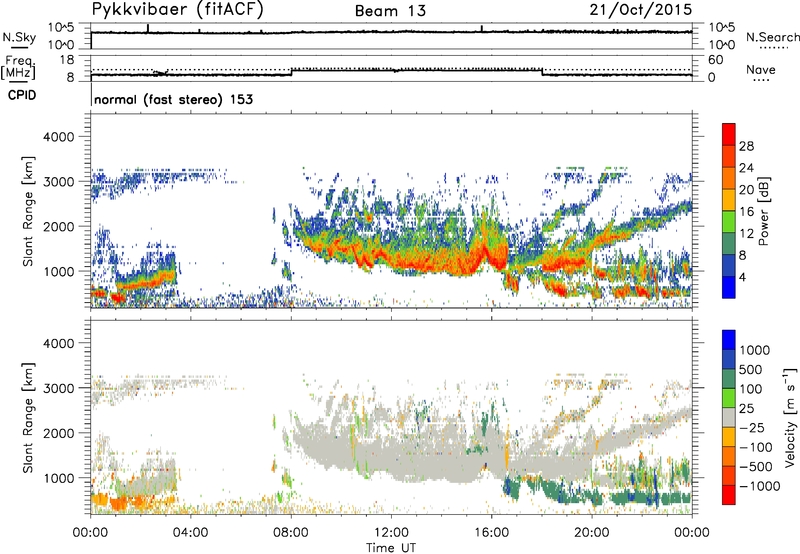Click the '16:00' time axis tick label
The image size is (800, 554).
(491, 533)
